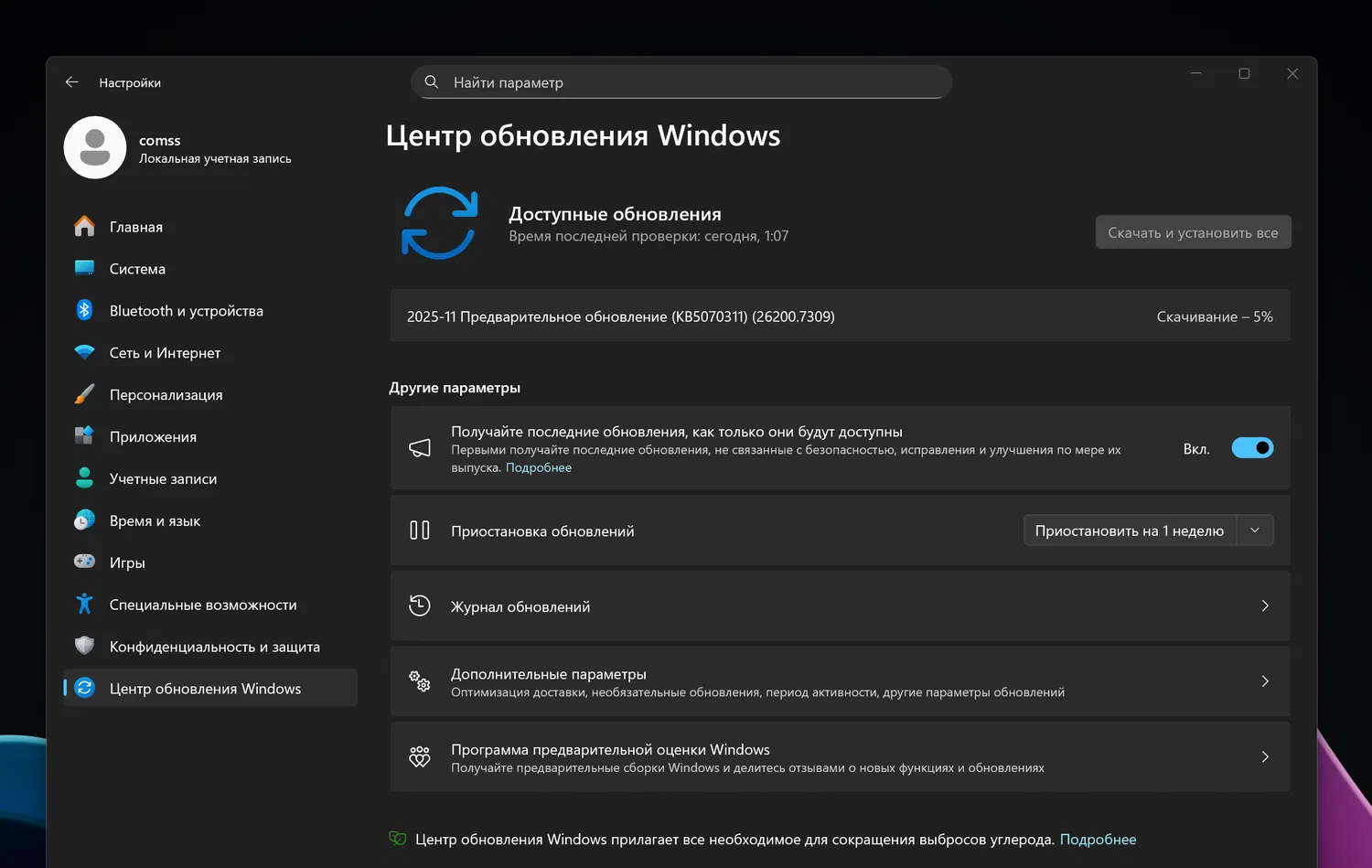This screenshot has width=1372, height=868.
Task: Click the search magnifier icon
Action: point(432,82)
